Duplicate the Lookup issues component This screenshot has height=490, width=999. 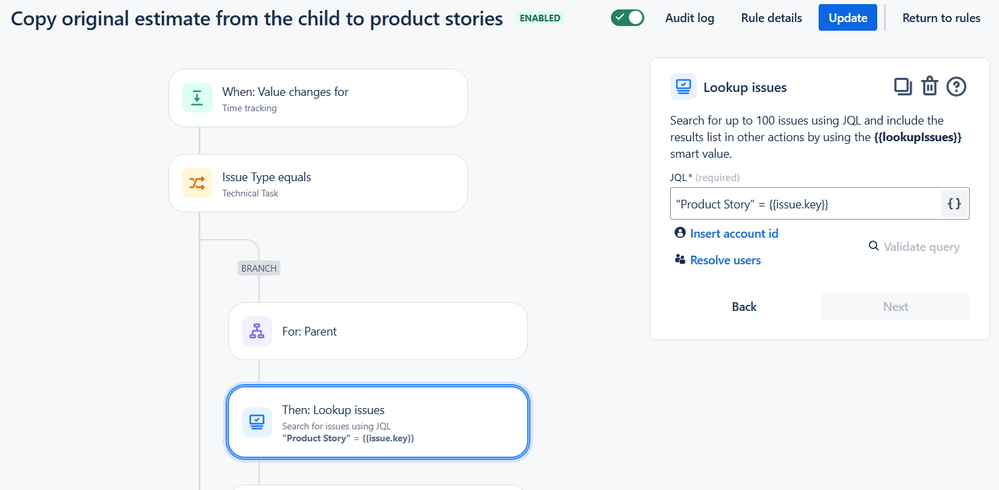pos(903,86)
